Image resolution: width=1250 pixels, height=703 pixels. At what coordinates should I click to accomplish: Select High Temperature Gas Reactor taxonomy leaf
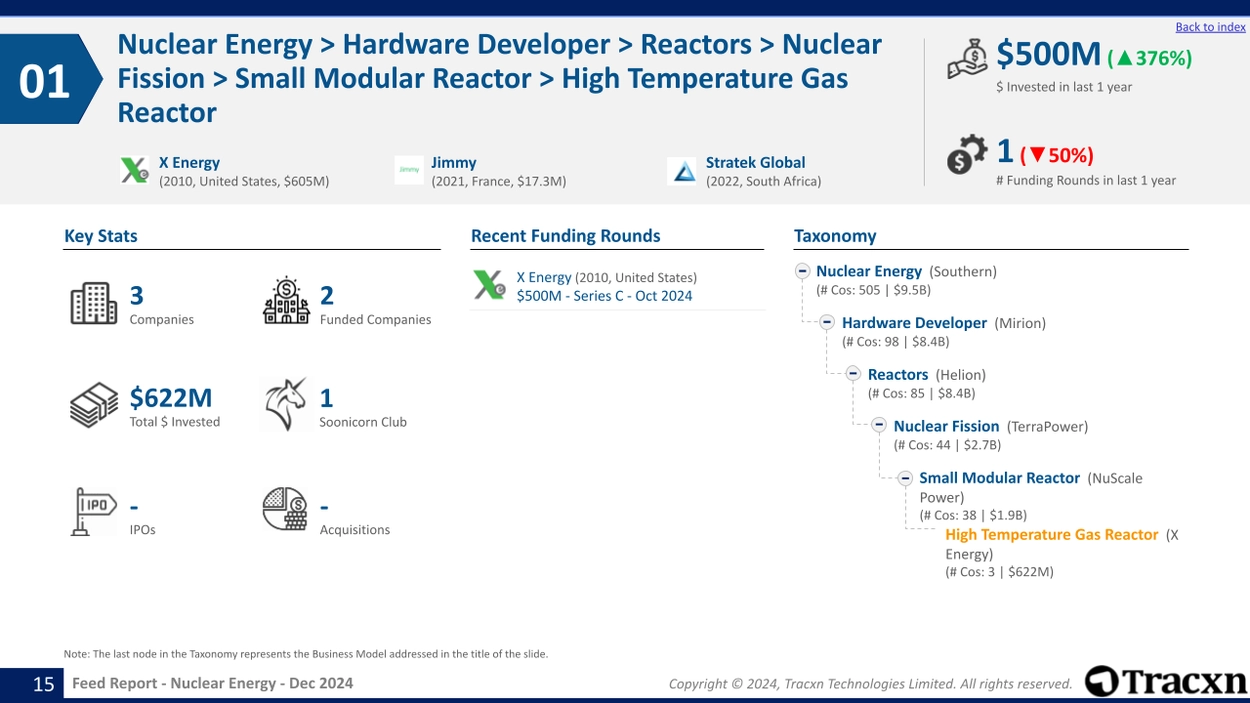pos(1052,535)
